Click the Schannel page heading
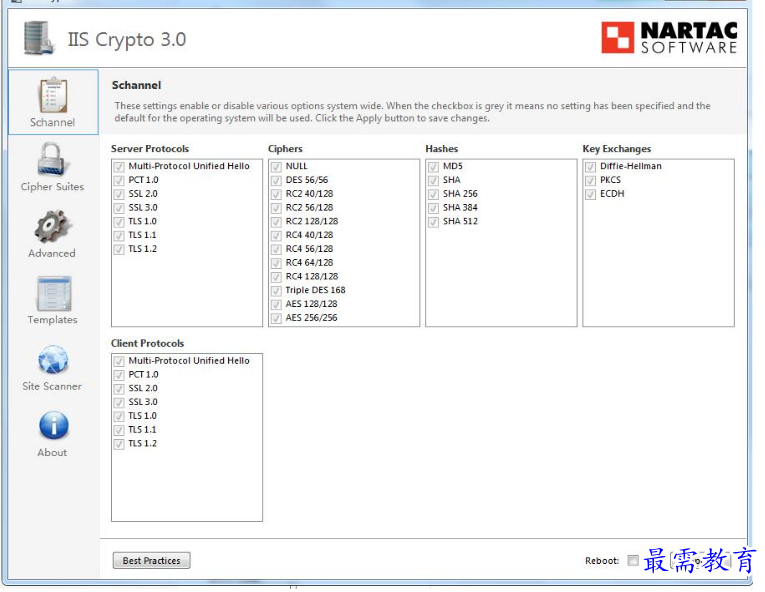This screenshot has width=765, height=592. (136, 85)
